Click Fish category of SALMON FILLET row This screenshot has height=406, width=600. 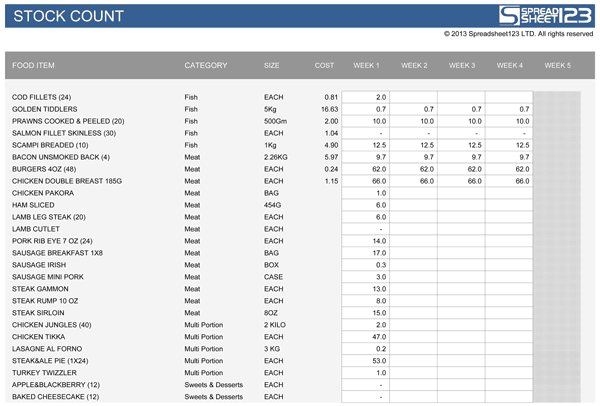[x=191, y=133]
